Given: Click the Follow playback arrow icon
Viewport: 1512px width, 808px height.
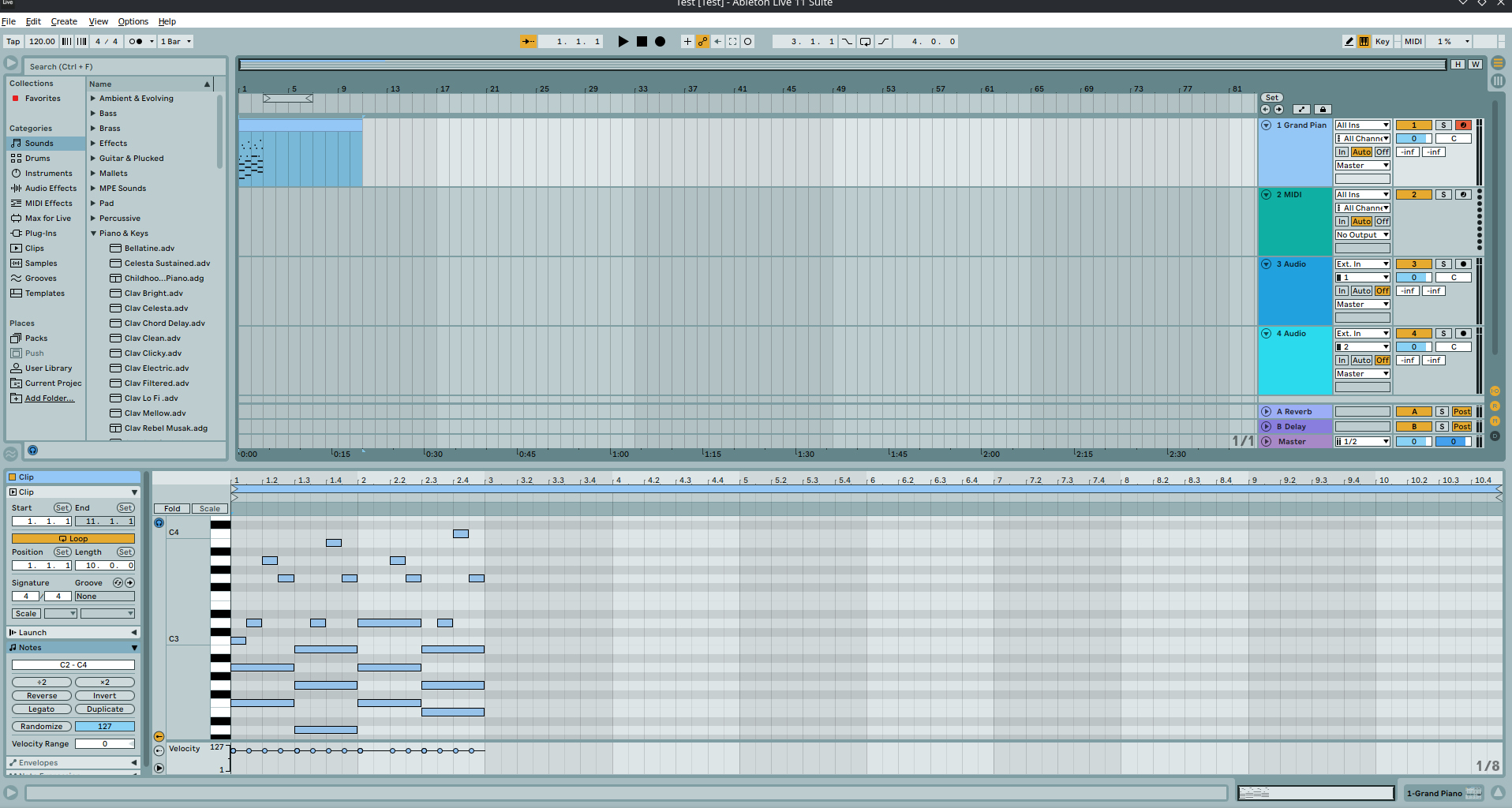Looking at the screenshot, I should (528, 42).
